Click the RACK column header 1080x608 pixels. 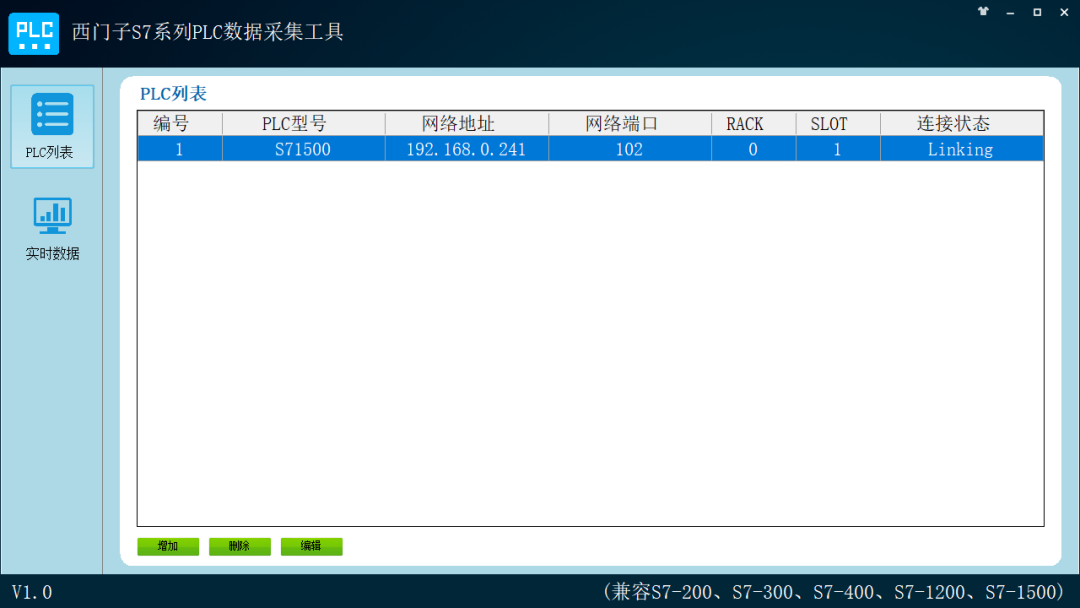pyautogui.click(x=754, y=124)
